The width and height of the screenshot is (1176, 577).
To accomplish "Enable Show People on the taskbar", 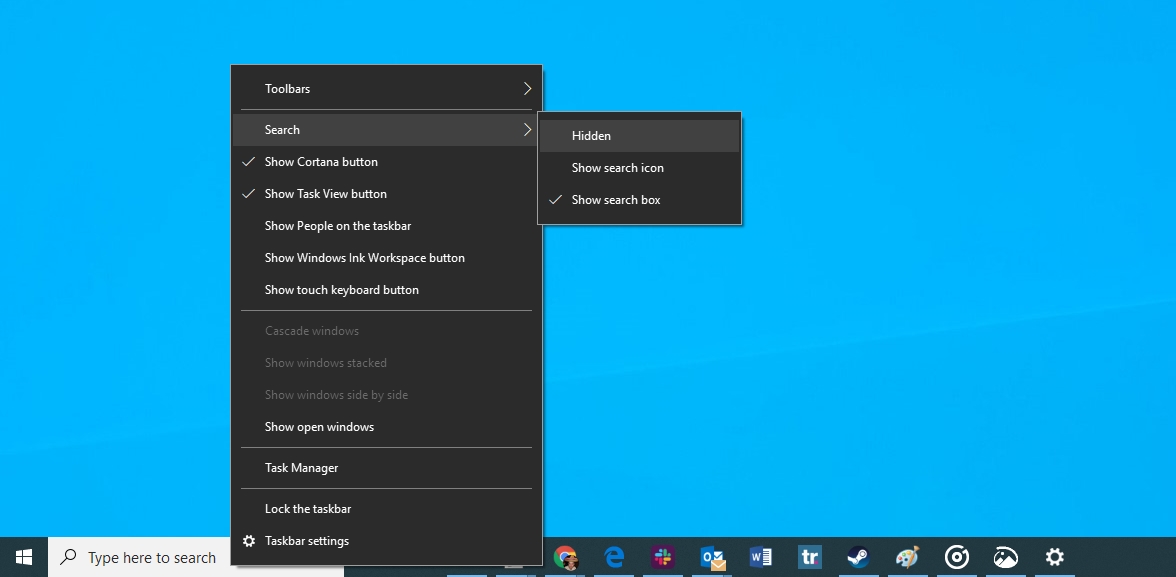I will [x=337, y=226].
